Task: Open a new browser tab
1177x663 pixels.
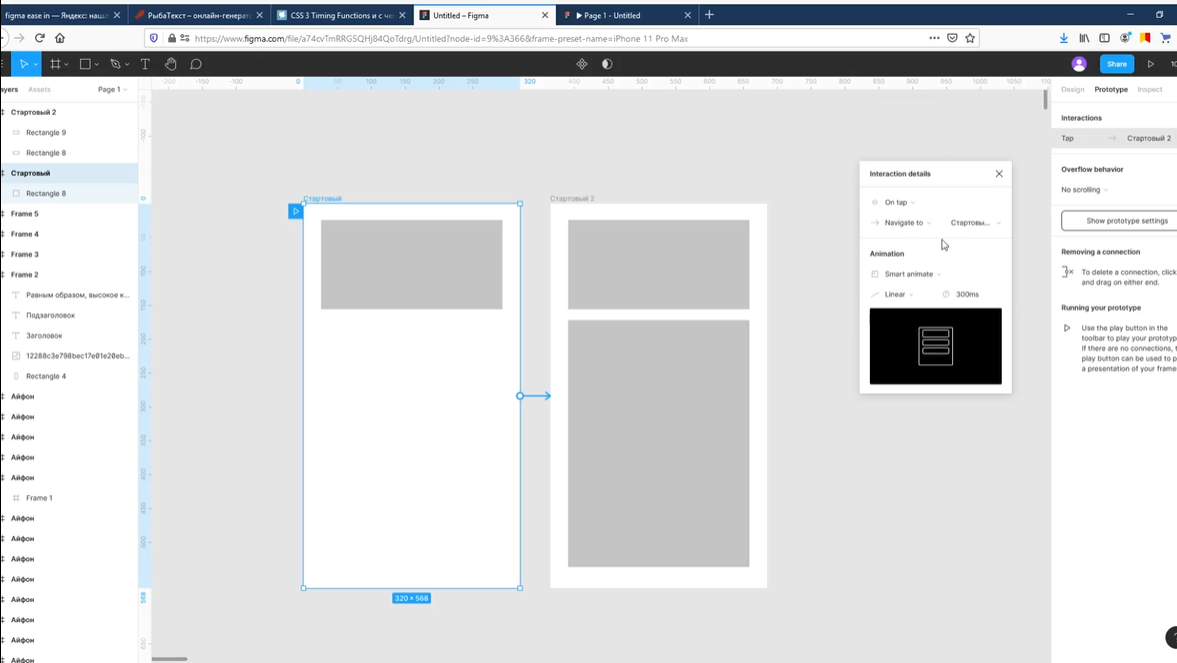Action: (709, 14)
